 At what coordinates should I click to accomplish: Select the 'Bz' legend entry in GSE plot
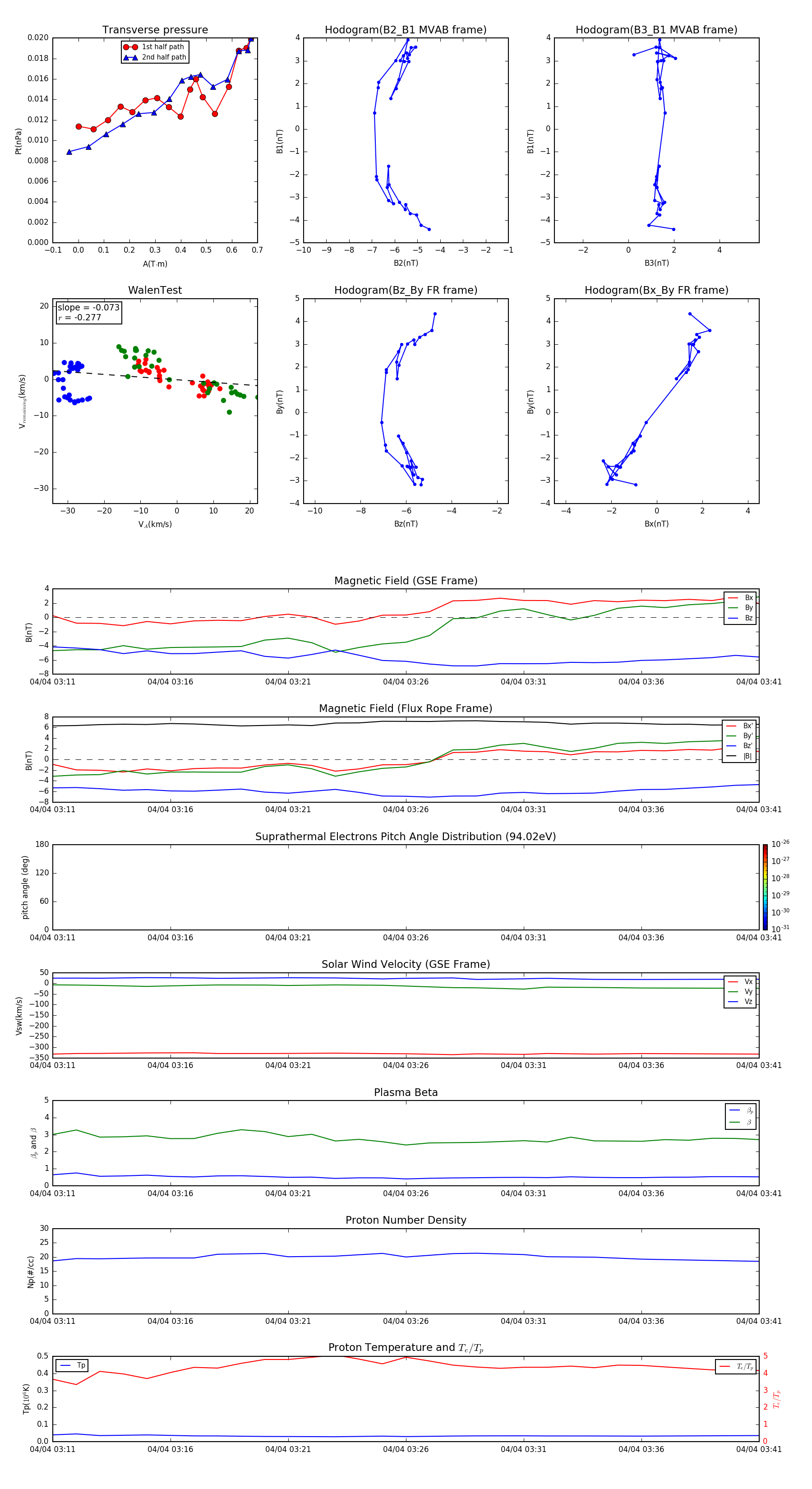point(740,618)
